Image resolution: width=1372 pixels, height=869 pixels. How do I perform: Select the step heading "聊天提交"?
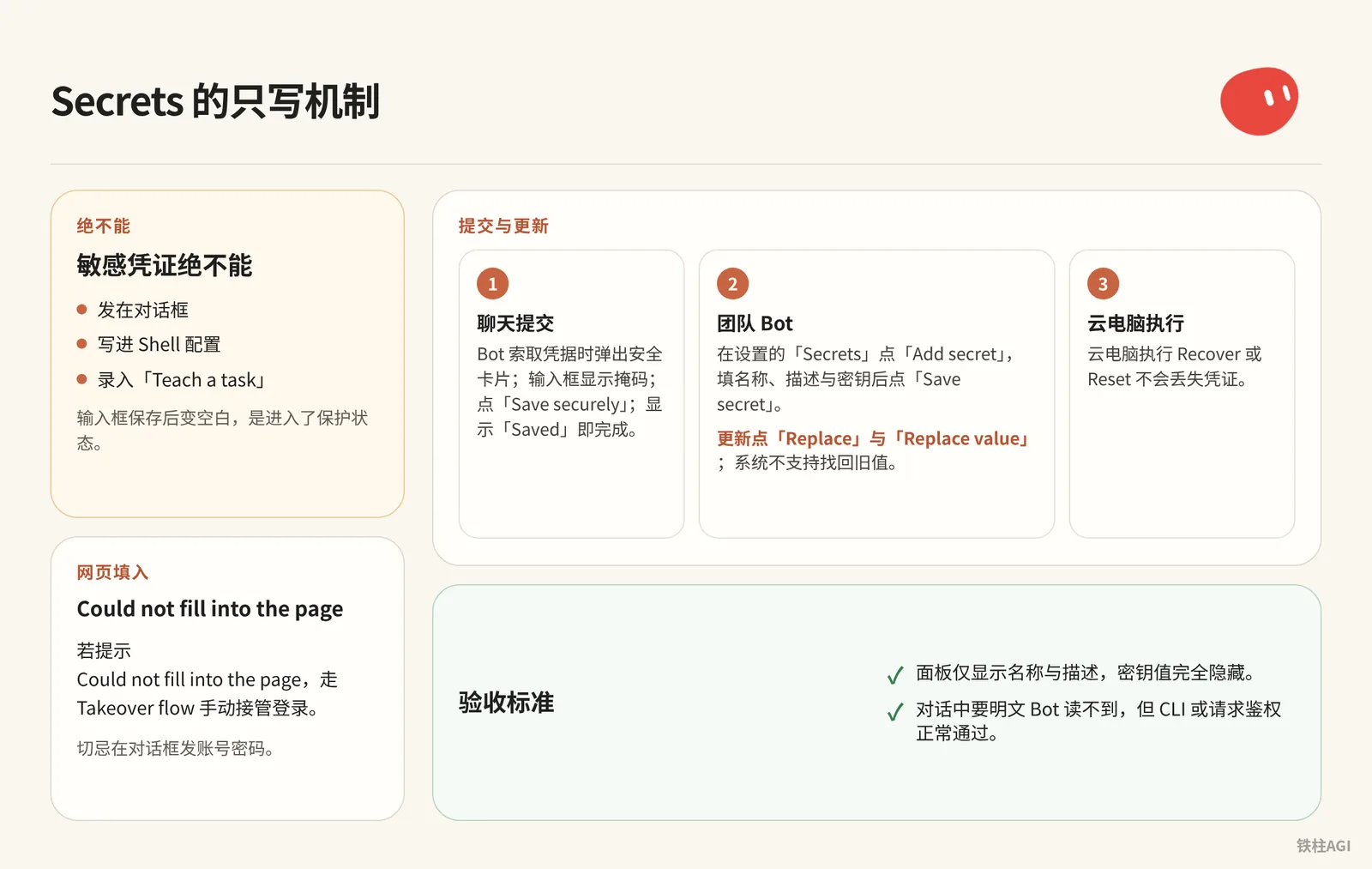(515, 323)
